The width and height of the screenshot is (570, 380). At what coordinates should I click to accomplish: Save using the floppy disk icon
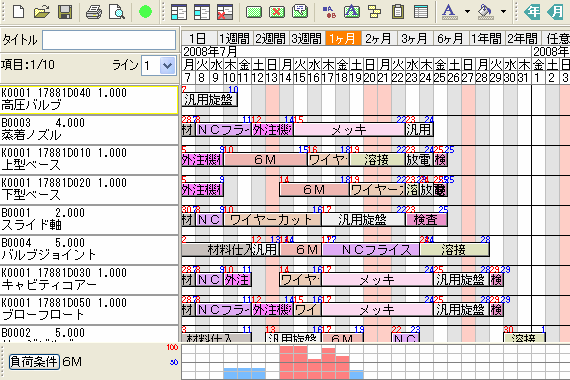click(65, 12)
